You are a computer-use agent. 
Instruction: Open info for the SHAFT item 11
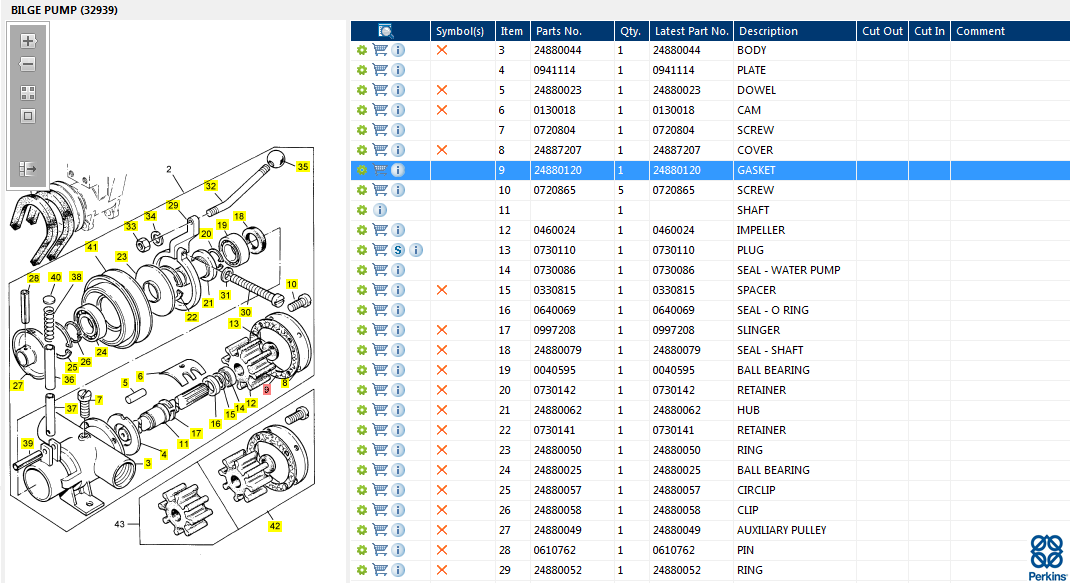coord(380,210)
